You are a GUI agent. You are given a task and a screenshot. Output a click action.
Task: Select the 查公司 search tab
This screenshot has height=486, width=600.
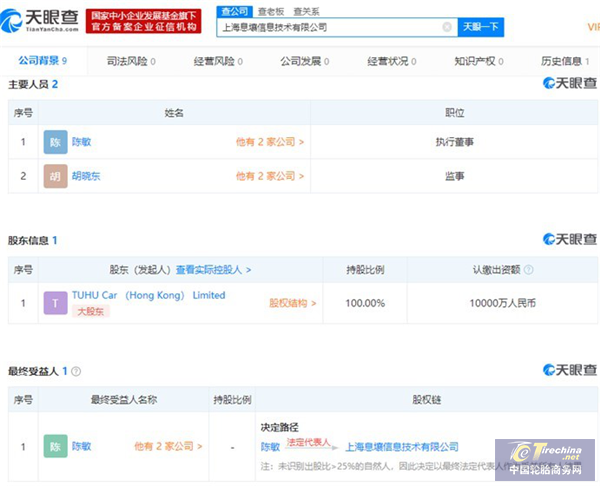(235, 11)
